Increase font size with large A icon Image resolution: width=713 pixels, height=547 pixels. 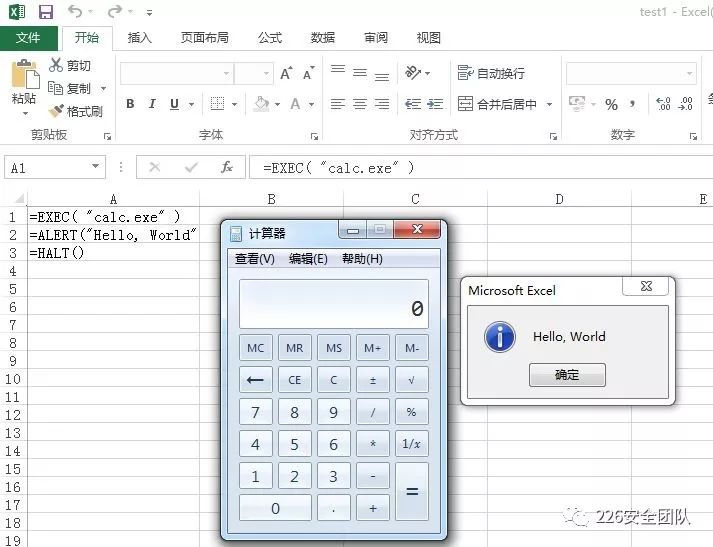(286, 73)
